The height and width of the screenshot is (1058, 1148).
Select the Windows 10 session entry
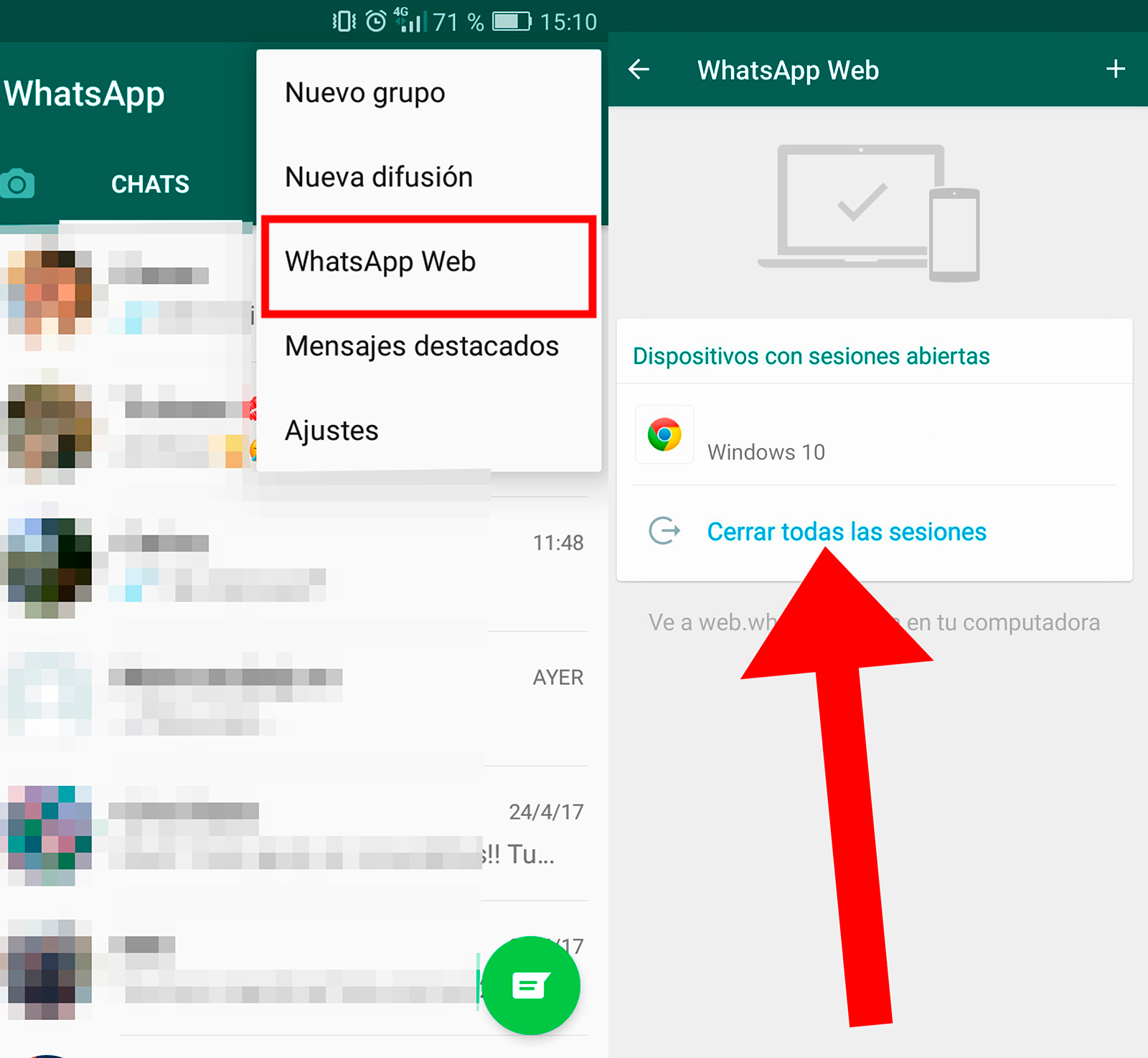coord(875,435)
